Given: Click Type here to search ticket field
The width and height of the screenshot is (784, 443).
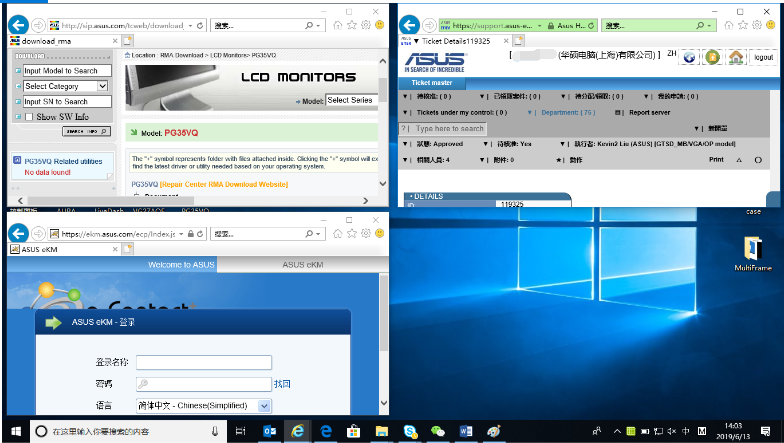Looking at the screenshot, I should coord(443,128).
